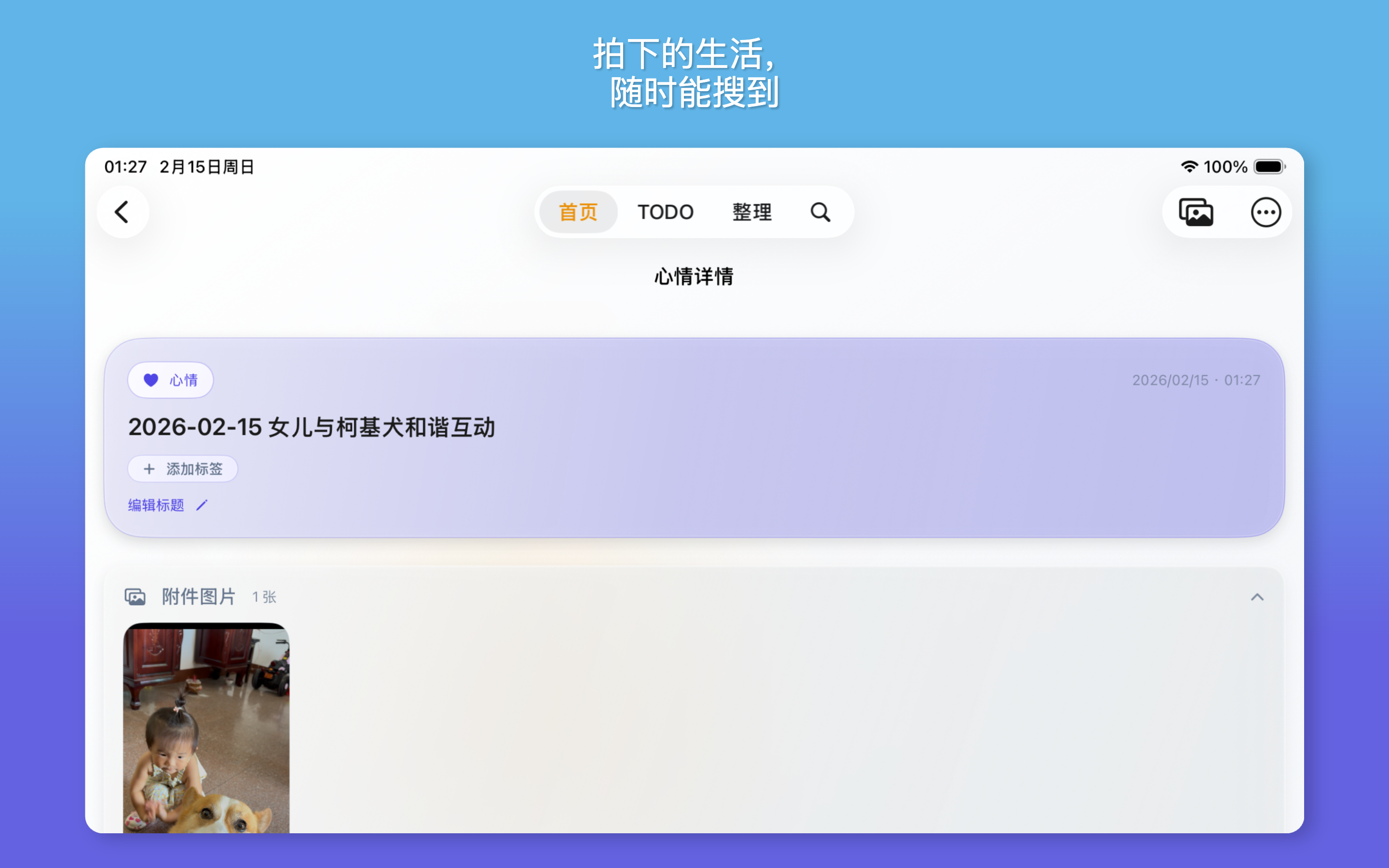This screenshot has height=868, width=1389.
Task: Click the 心情详情 page heading
Action: tap(694, 277)
